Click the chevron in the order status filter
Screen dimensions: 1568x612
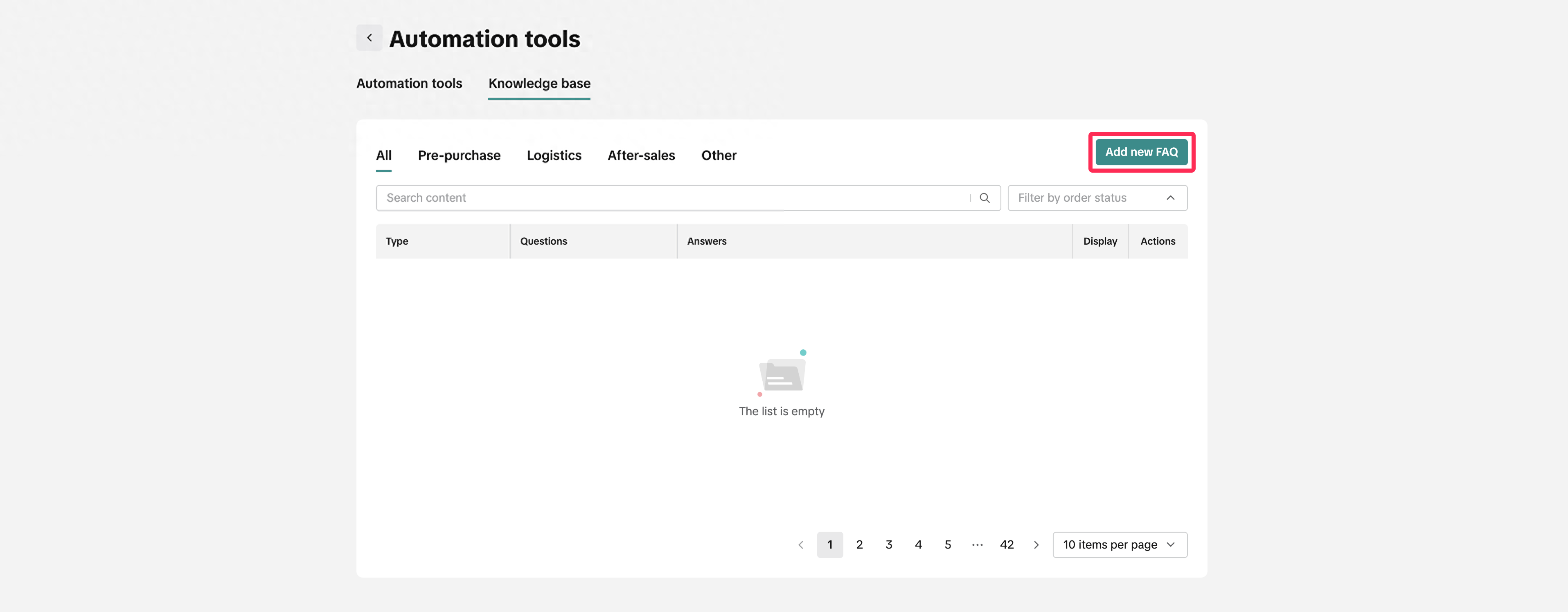(x=1170, y=198)
